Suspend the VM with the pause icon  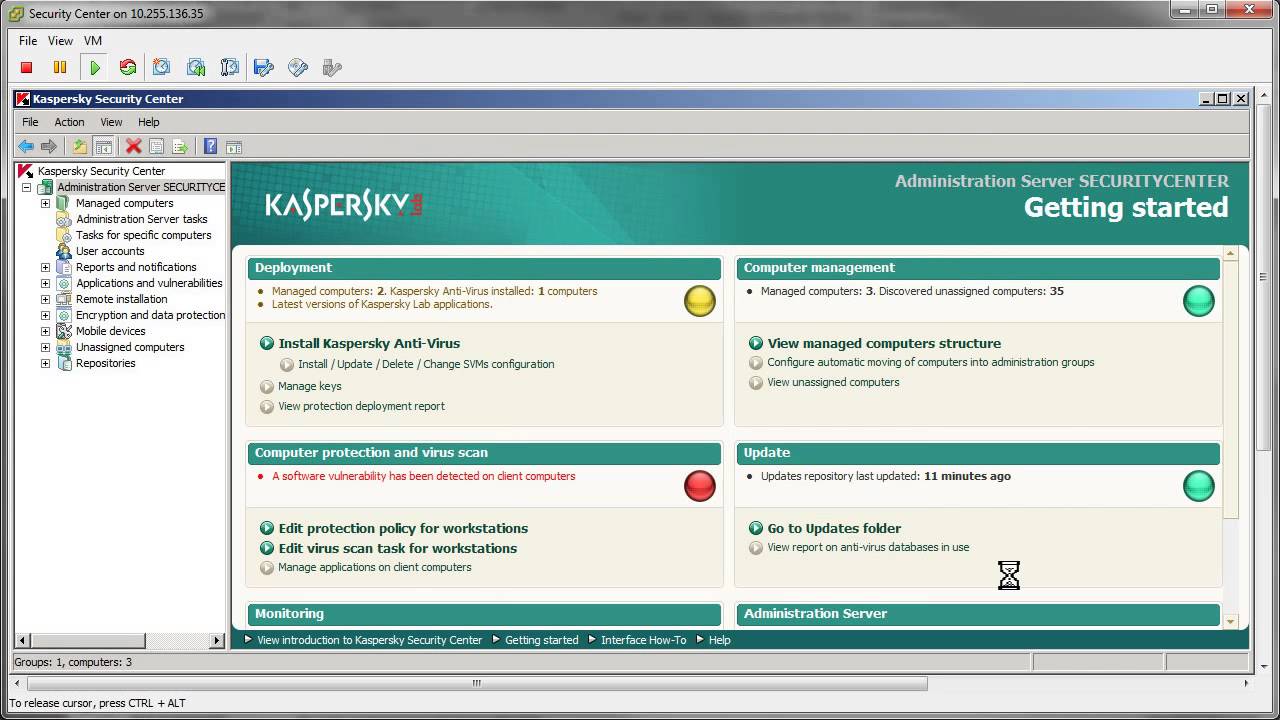tap(60, 67)
